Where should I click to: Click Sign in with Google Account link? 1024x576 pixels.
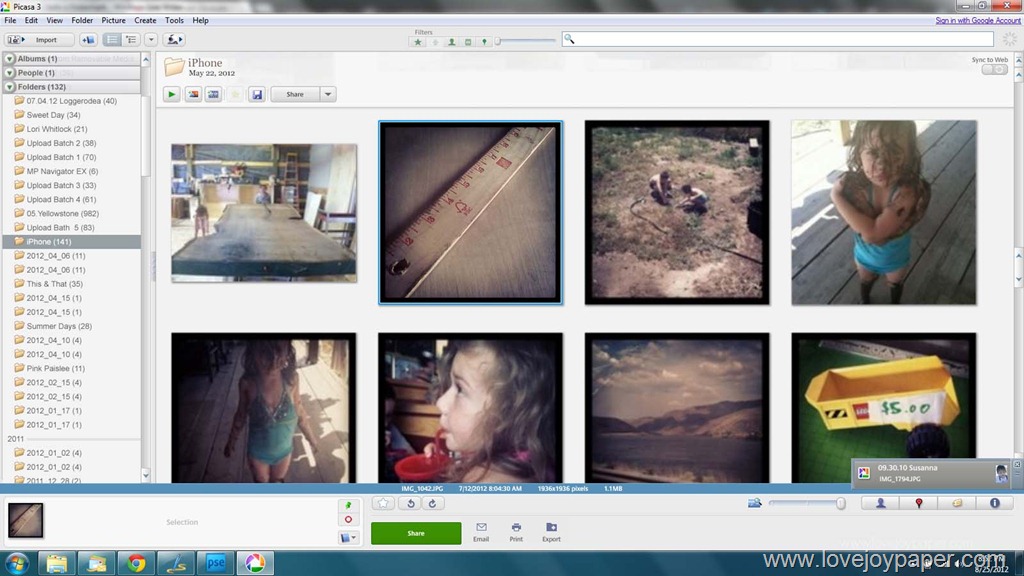coord(978,20)
